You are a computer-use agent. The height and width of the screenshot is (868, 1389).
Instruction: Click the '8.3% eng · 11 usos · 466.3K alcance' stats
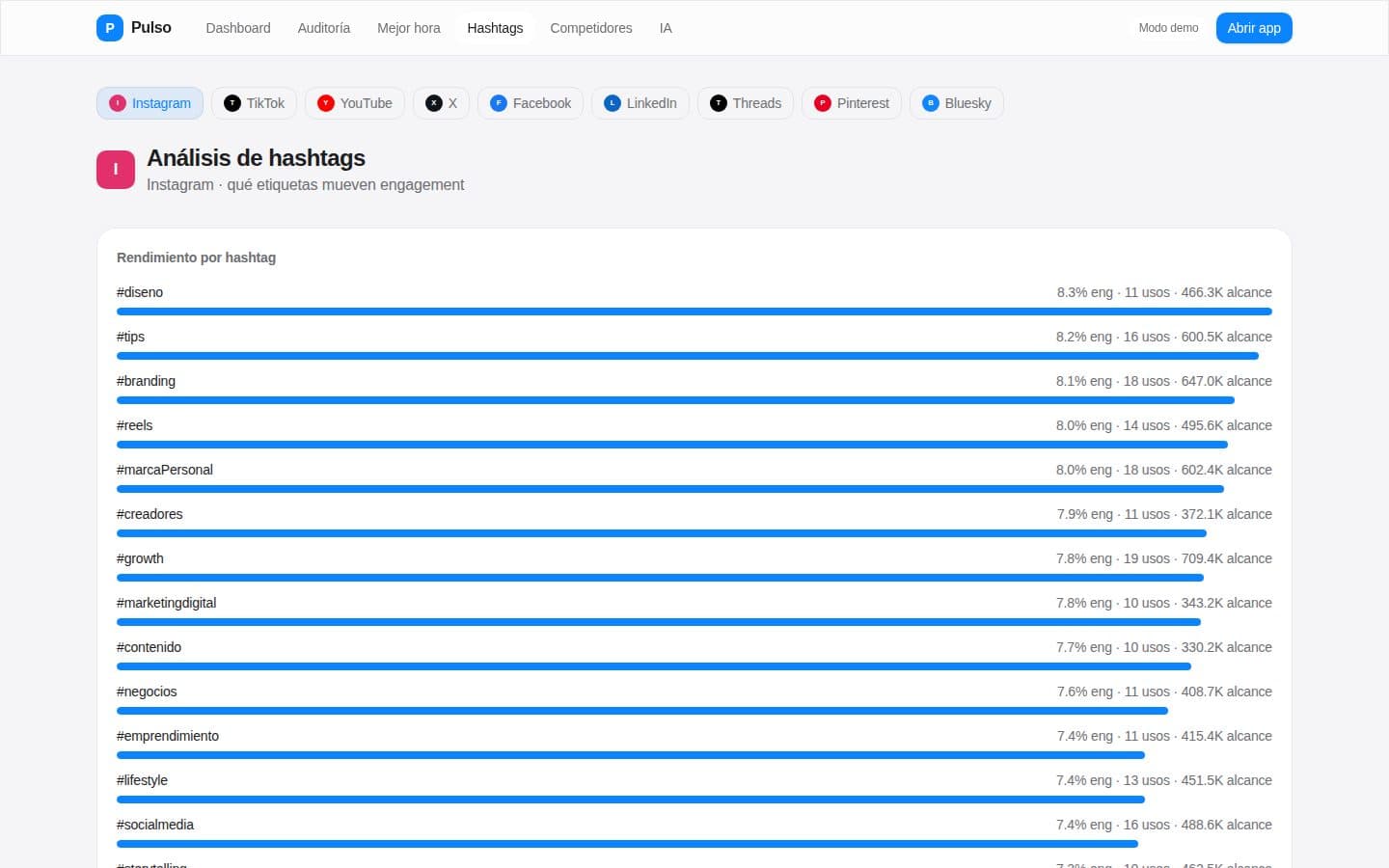pyautogui.click(x=1164, y=292)
